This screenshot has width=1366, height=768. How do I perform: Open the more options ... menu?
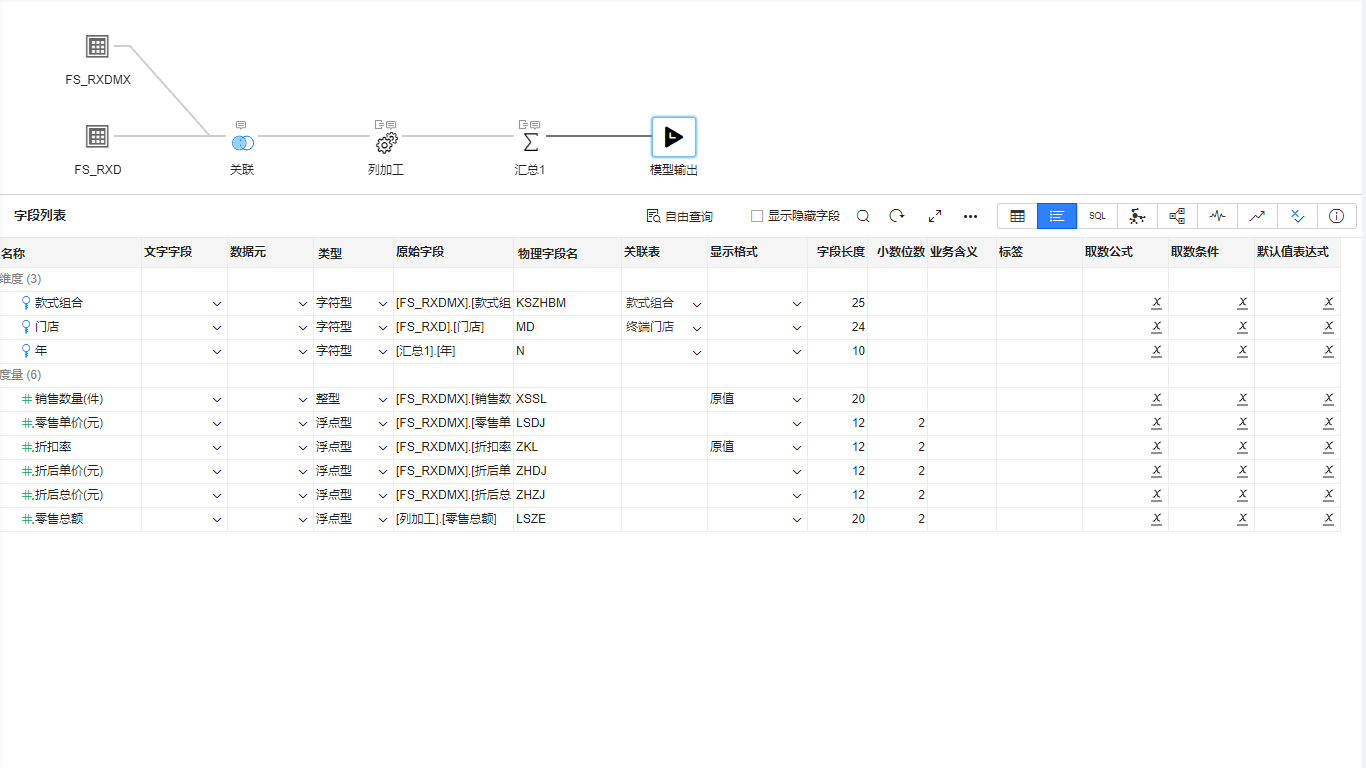point(970,215)
